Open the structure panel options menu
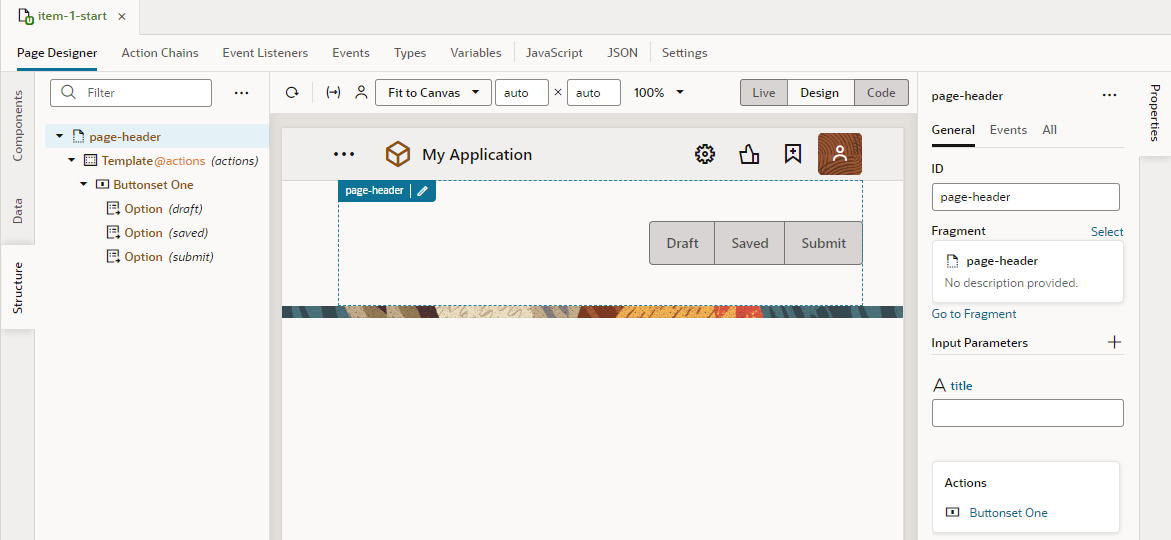The height and width of the screenshot is (540, 1171). [x=241, y=93]
